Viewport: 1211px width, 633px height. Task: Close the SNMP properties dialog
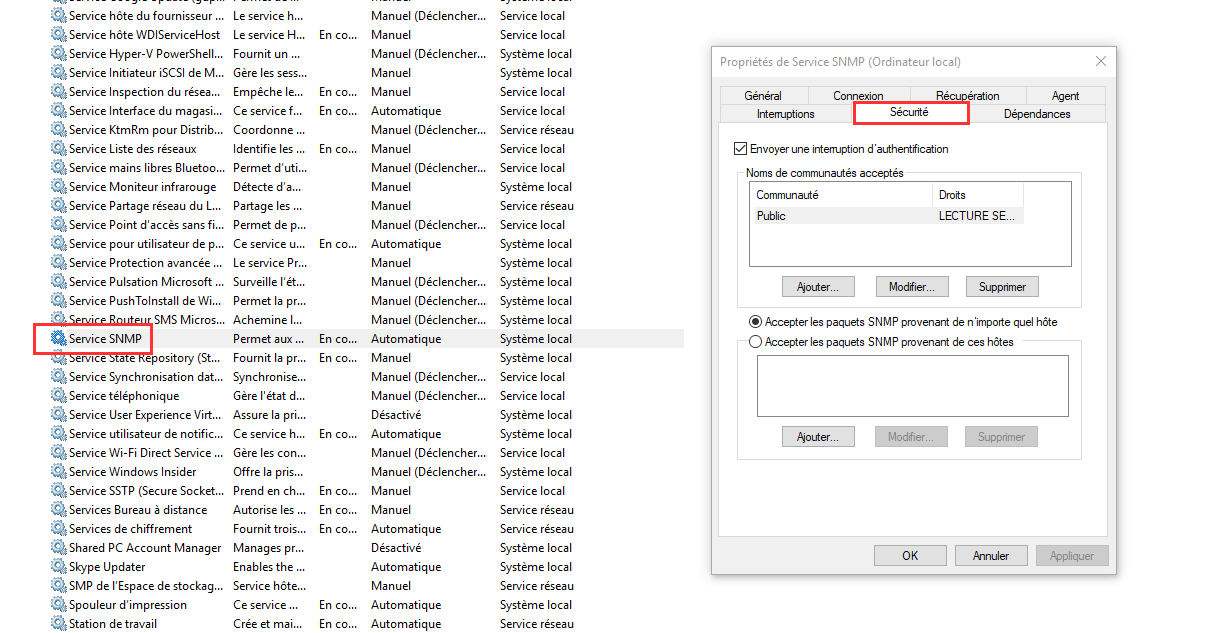pyautogui.click(x=1100, y=61)
